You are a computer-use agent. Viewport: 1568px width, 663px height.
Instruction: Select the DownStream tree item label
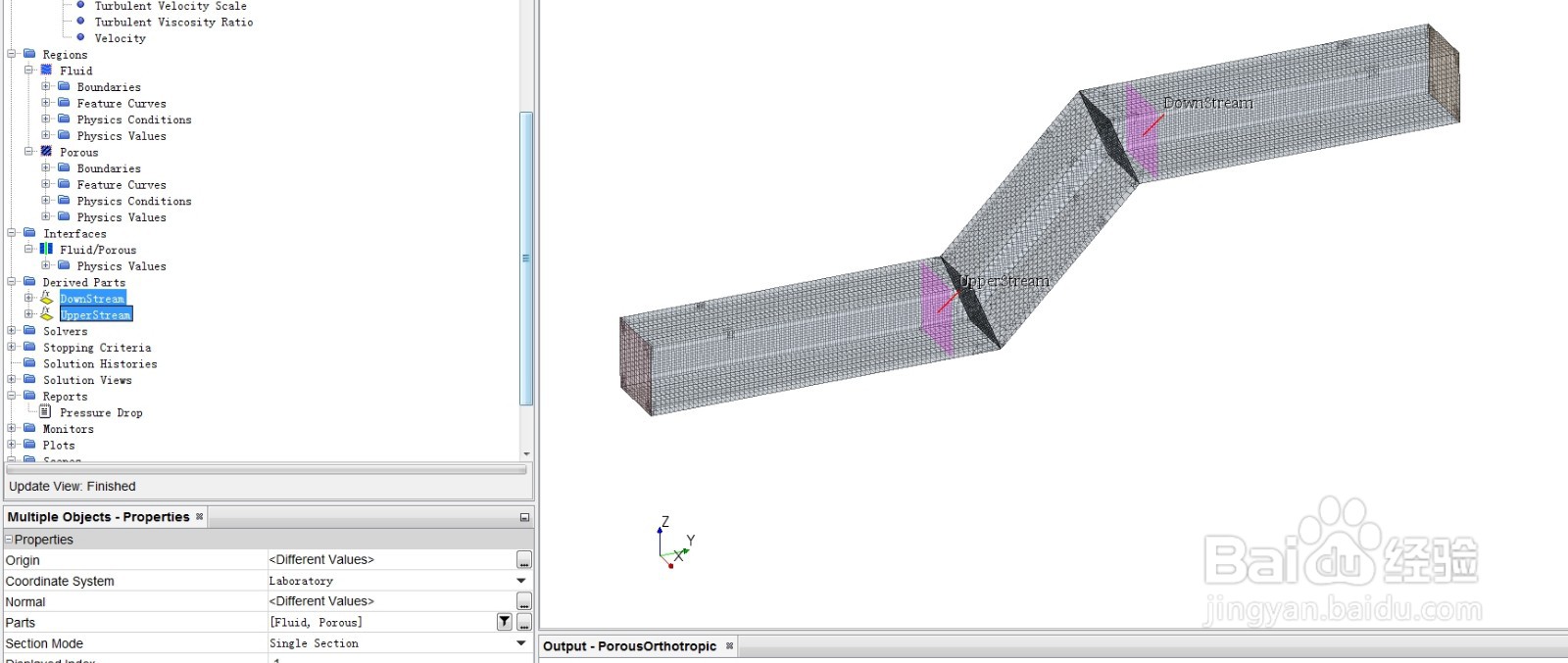[x=92, y=298]
